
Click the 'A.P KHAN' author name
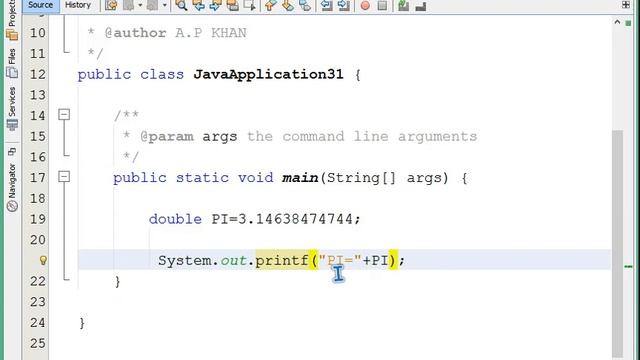tap(211, 33)
